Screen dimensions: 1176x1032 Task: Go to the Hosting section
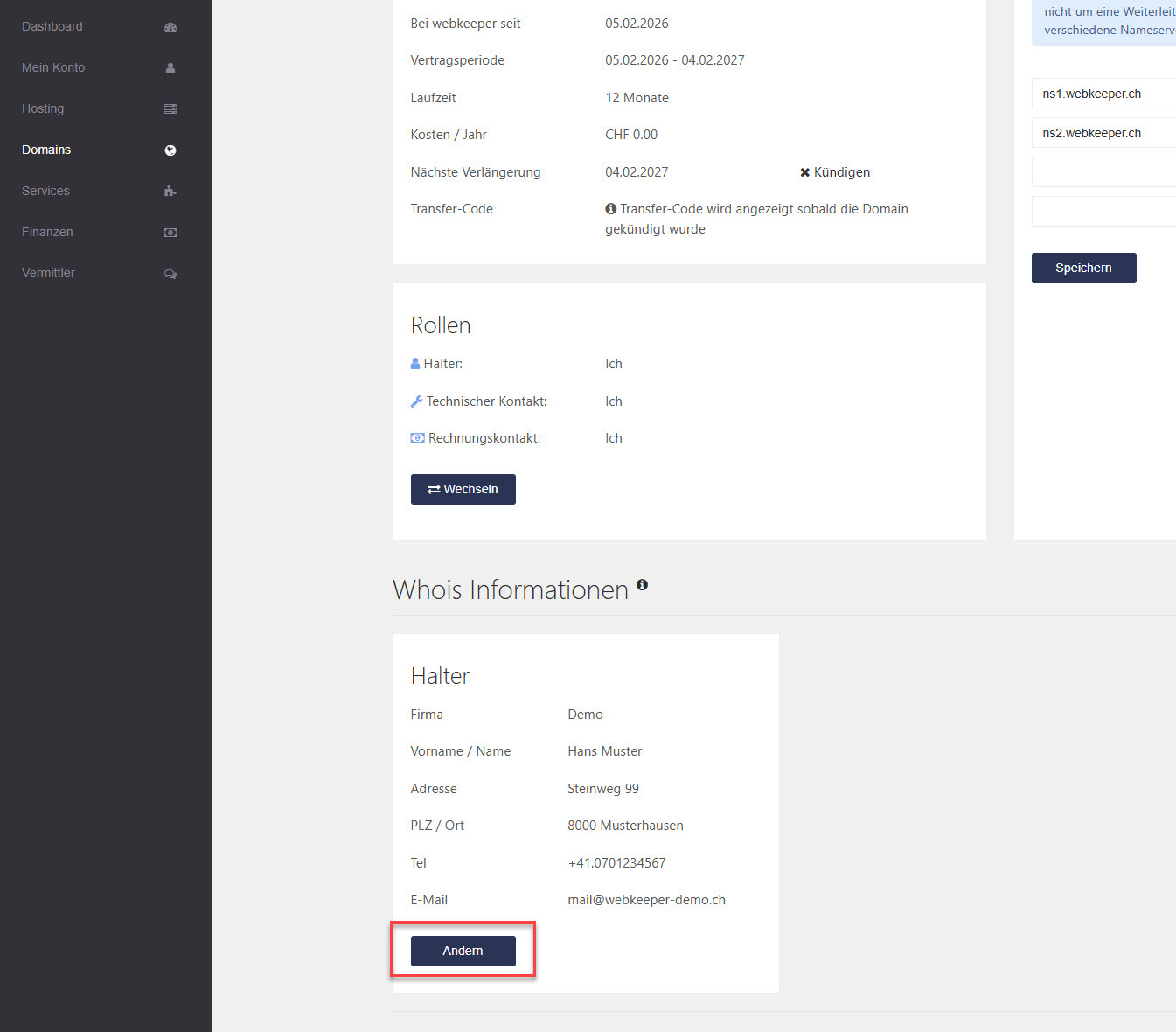(x=43, y=109)
